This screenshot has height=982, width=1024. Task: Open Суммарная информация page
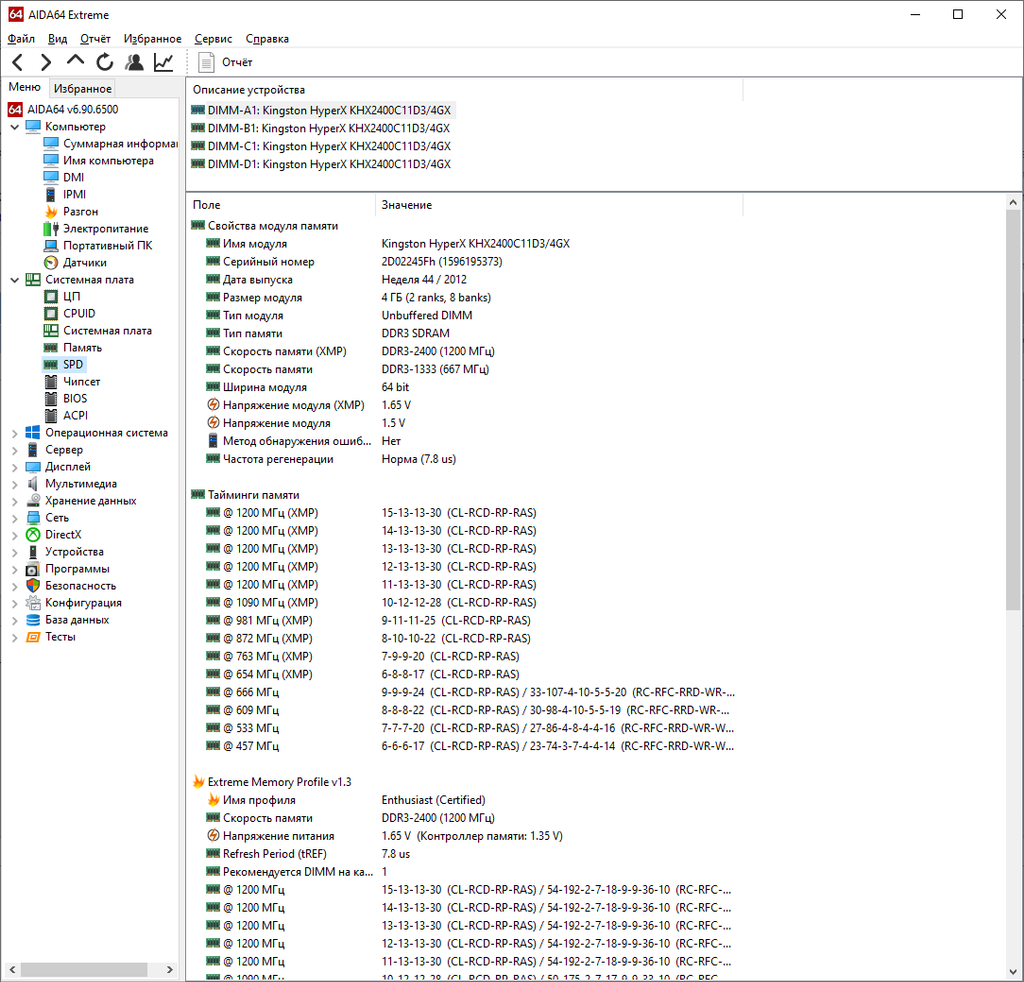pyautogui.click(x=110, y=144)
